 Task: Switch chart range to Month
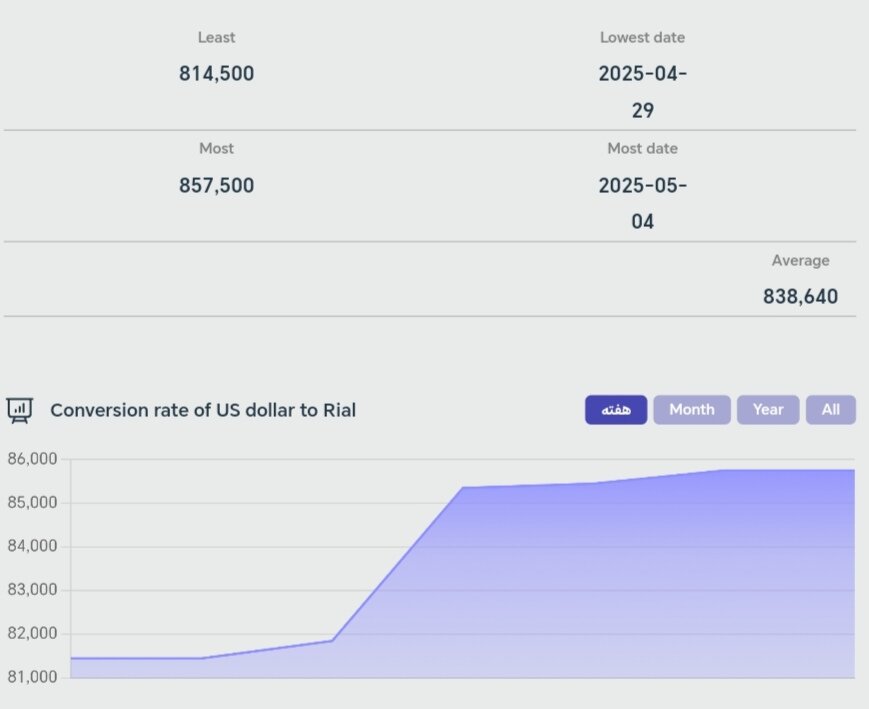pyautogui.click(x=692, y=410)
